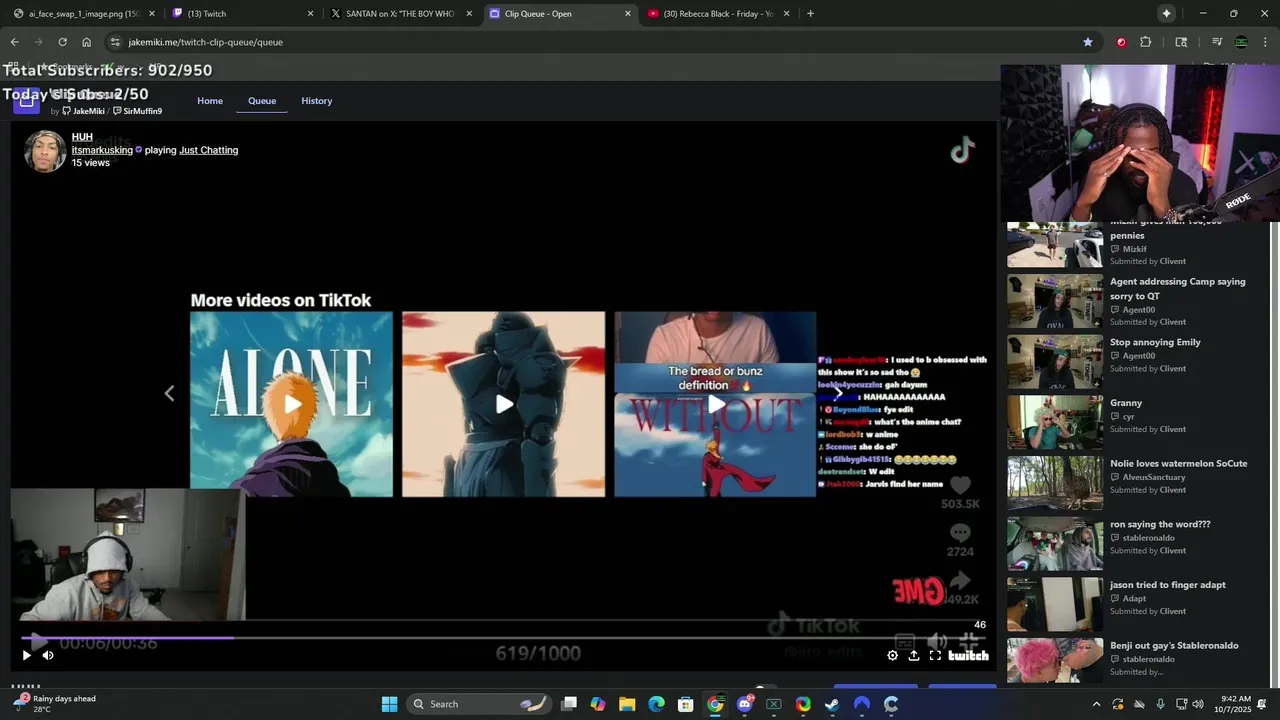Click the red extension icon in toolbar
The image size is (1280, 720).
(x=1121, y=42)
